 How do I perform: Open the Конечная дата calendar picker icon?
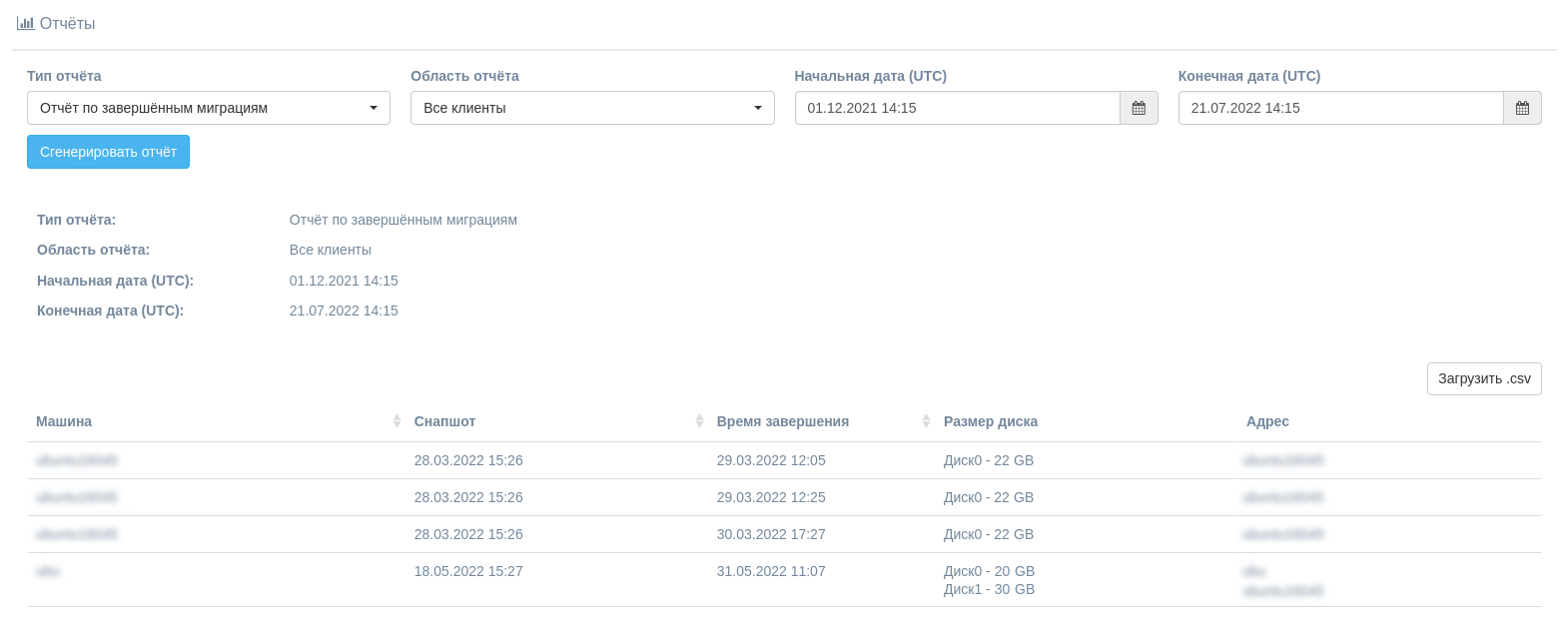(x=1522, y=108)
